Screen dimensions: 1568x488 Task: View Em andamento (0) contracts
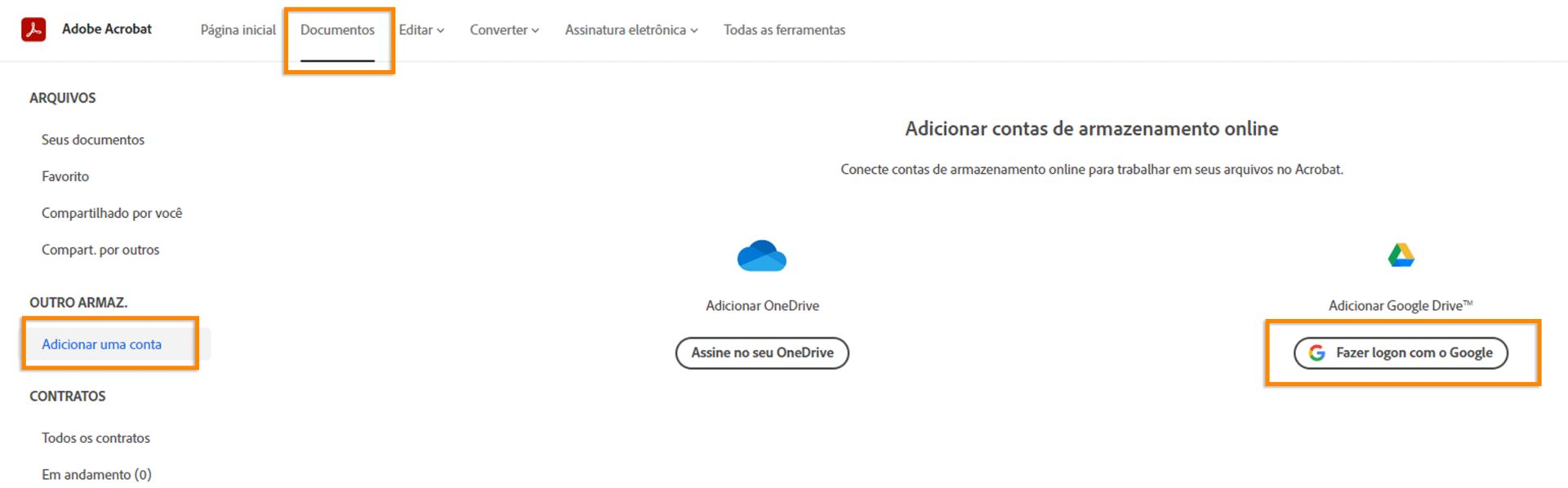96,475
